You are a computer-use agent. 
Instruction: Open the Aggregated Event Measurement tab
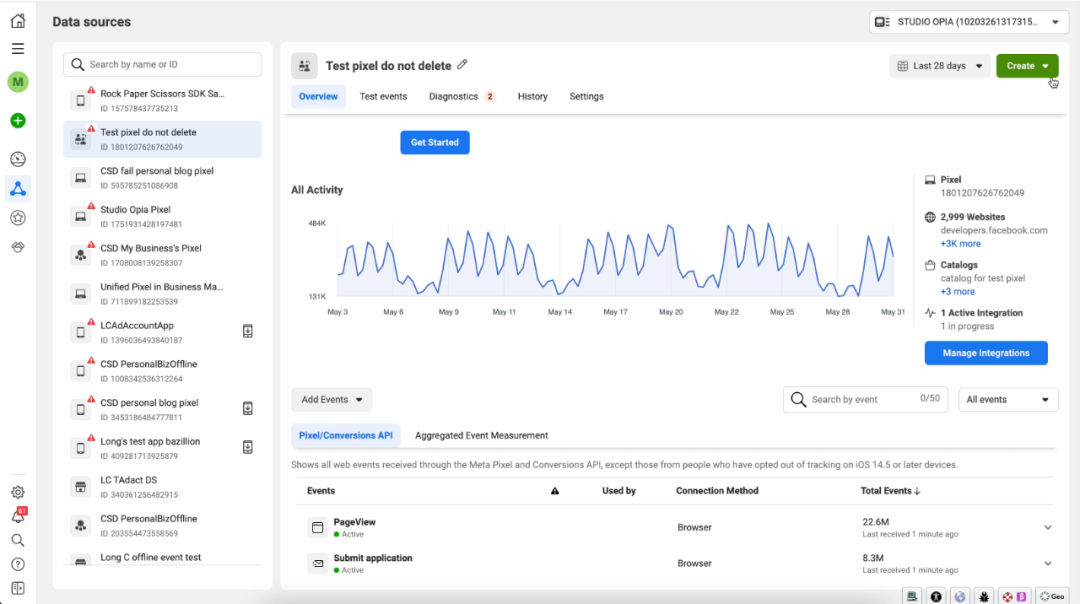[x=481, y=436]
